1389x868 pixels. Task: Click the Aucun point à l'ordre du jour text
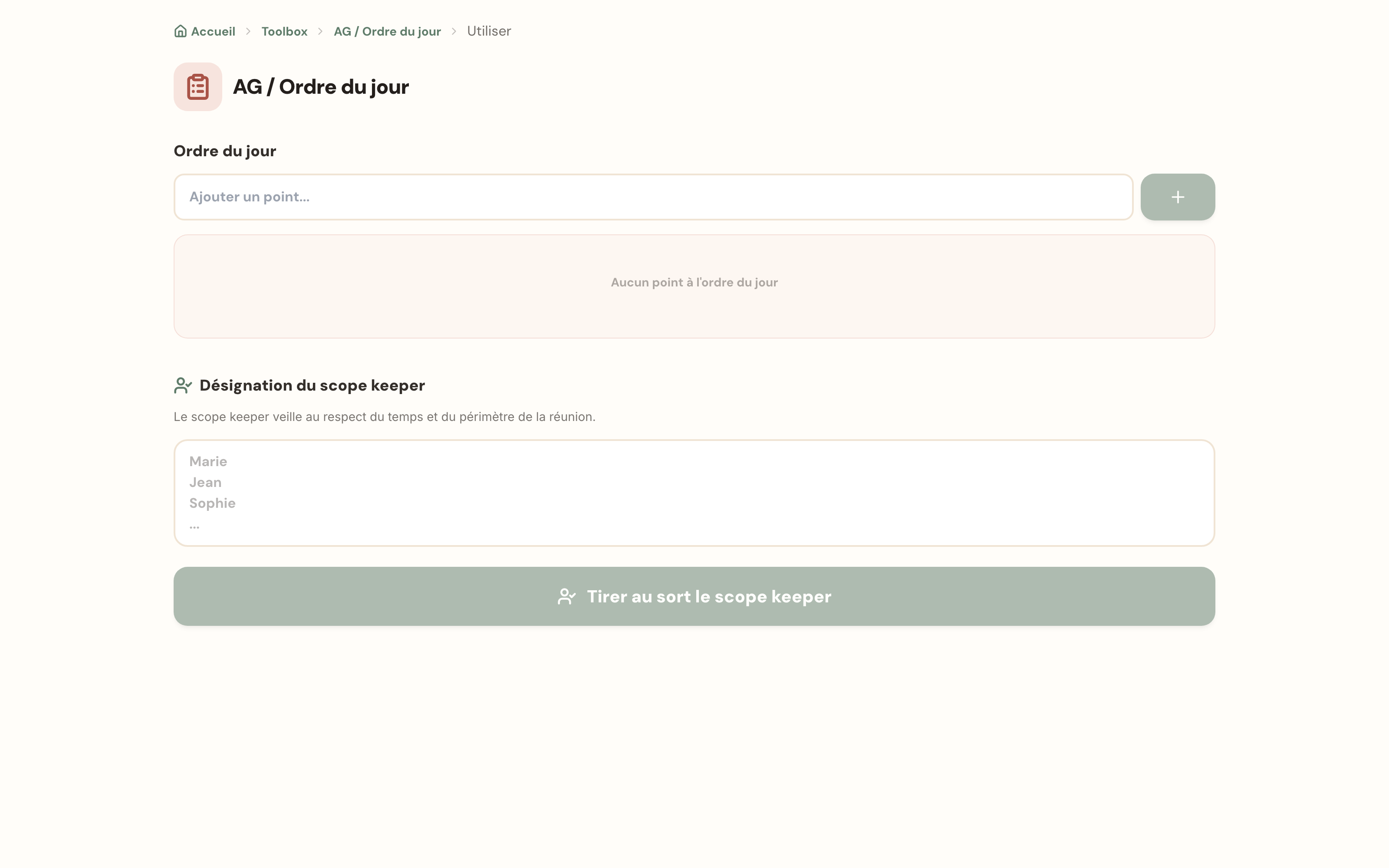point(694,283)
